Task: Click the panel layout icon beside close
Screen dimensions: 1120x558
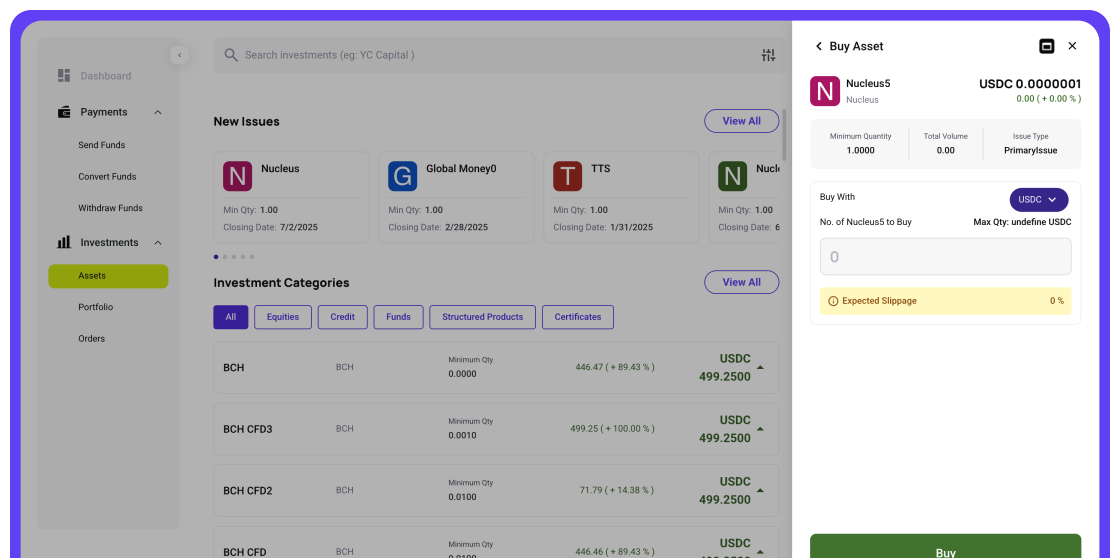Action: (1046, 46)
